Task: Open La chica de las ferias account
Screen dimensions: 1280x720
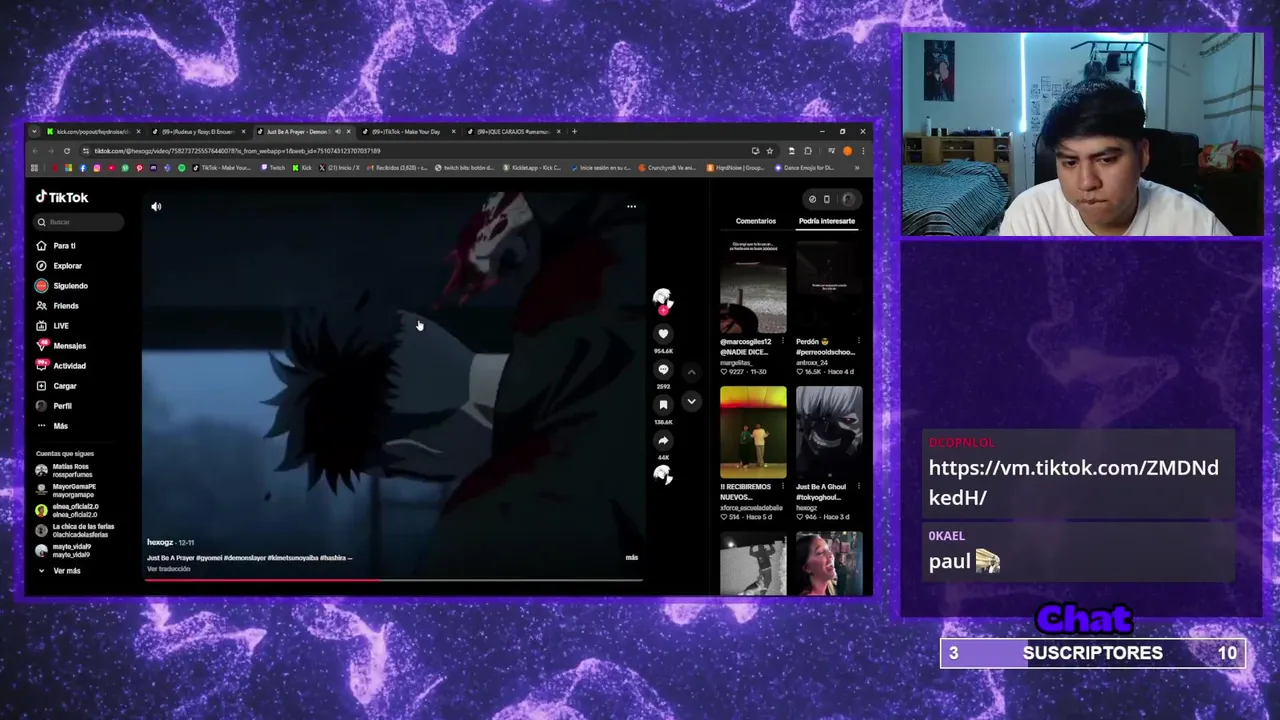Action: (75, 530)
